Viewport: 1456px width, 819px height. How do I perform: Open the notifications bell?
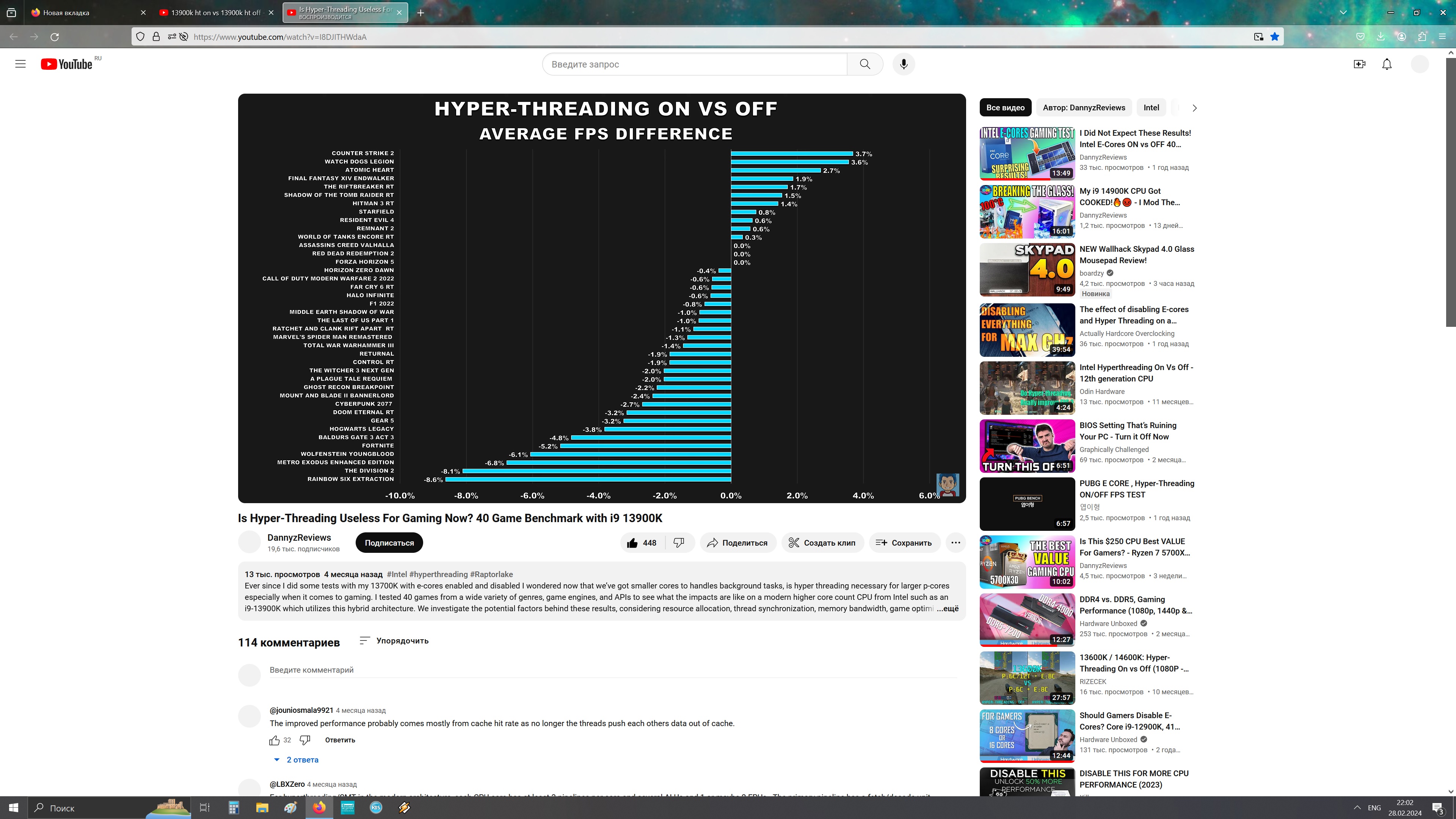point(1387,64)
